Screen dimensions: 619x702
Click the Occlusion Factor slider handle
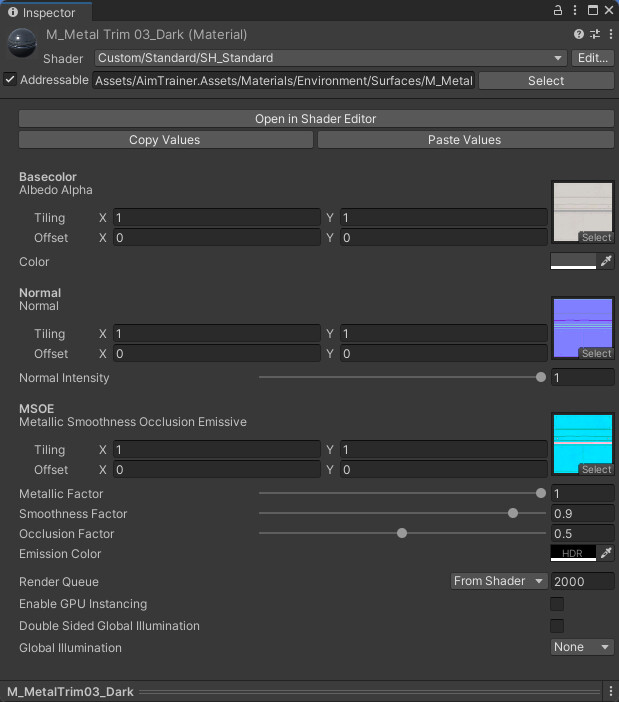(x=402, y=533)
